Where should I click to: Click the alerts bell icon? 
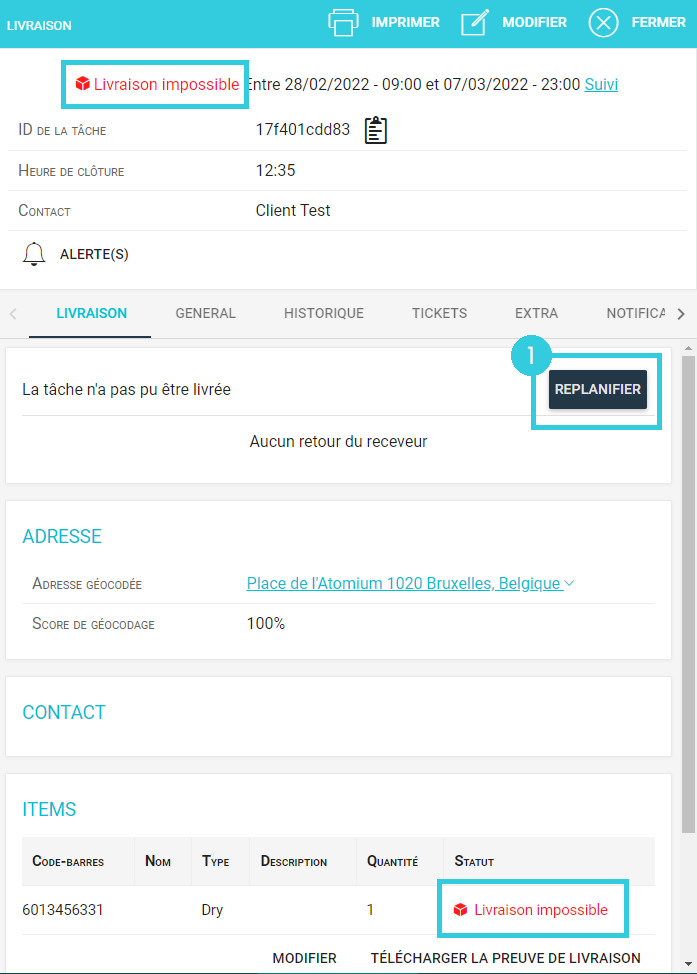34,254
